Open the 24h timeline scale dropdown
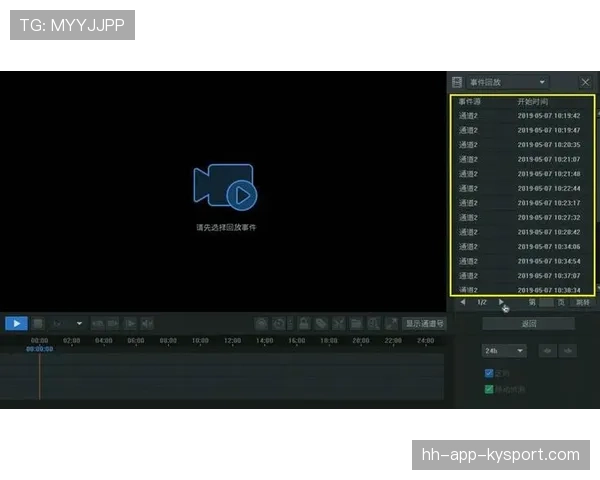 tap(504, 351)
